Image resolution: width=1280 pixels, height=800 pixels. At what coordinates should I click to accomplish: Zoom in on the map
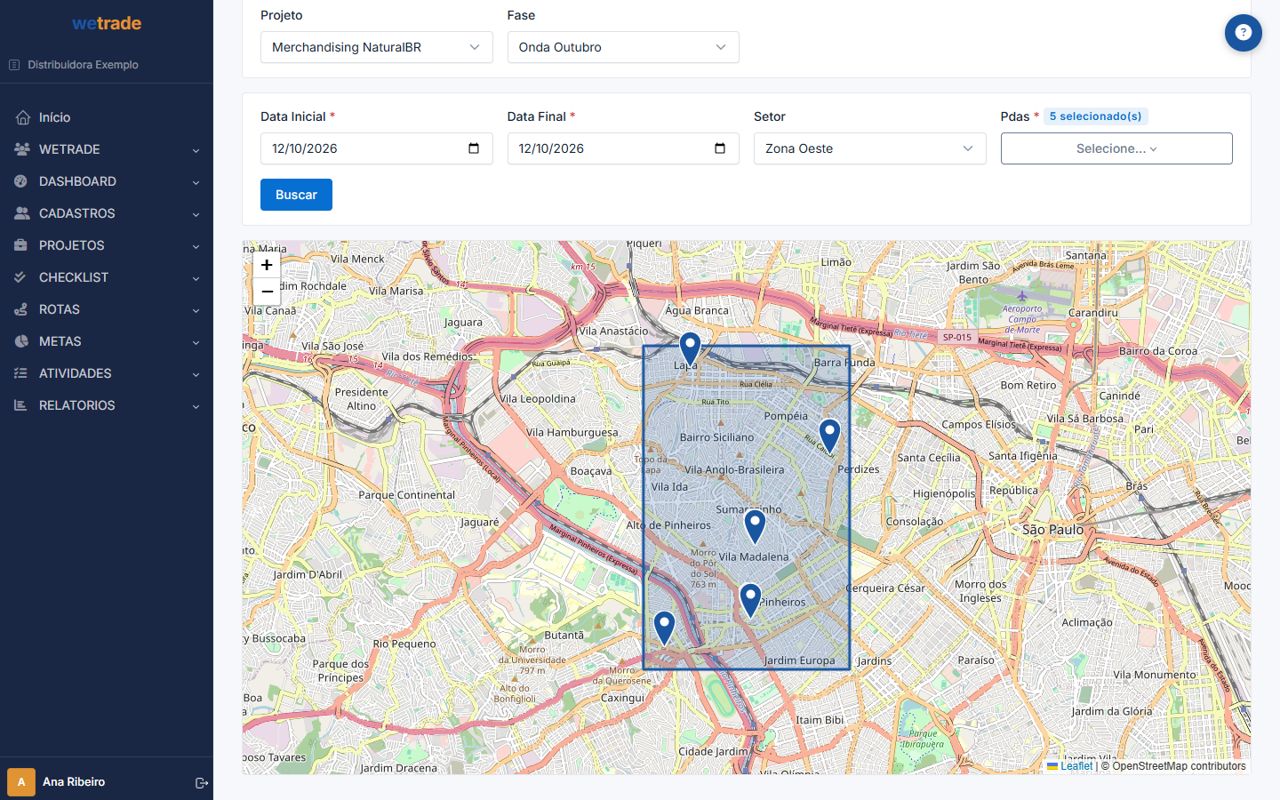(267, 265)
